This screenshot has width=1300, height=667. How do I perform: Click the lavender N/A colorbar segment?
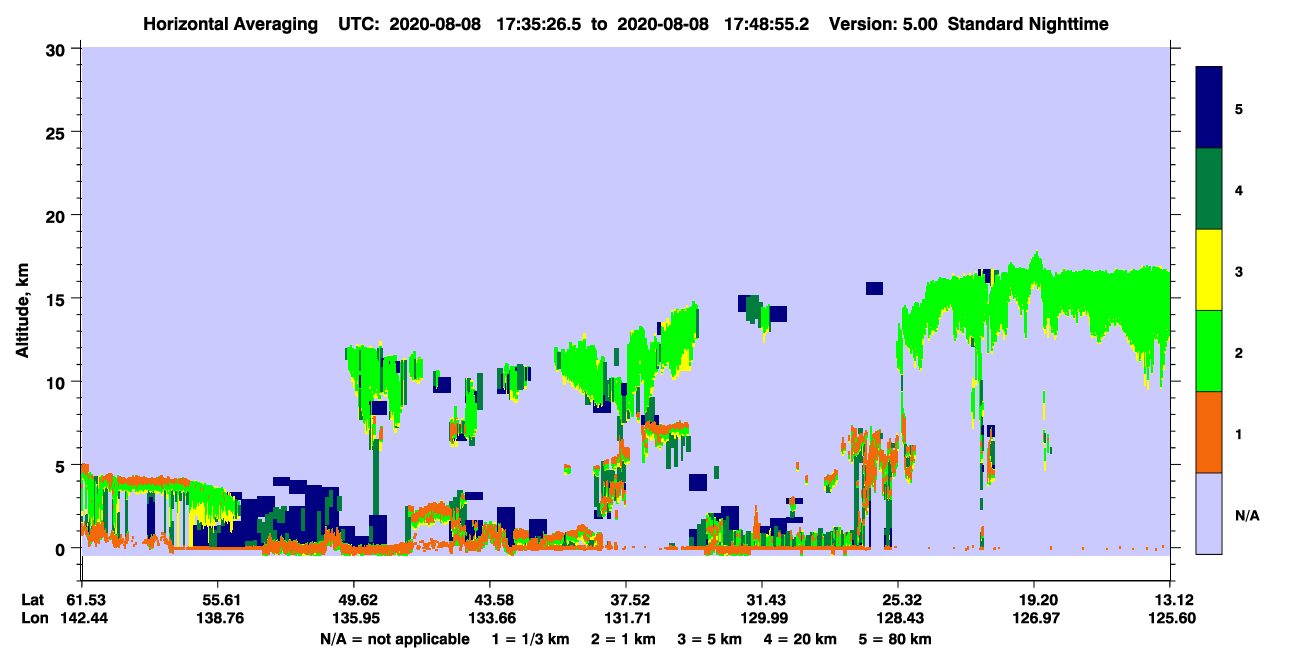pyautogui.click(x=1209, y=513)
